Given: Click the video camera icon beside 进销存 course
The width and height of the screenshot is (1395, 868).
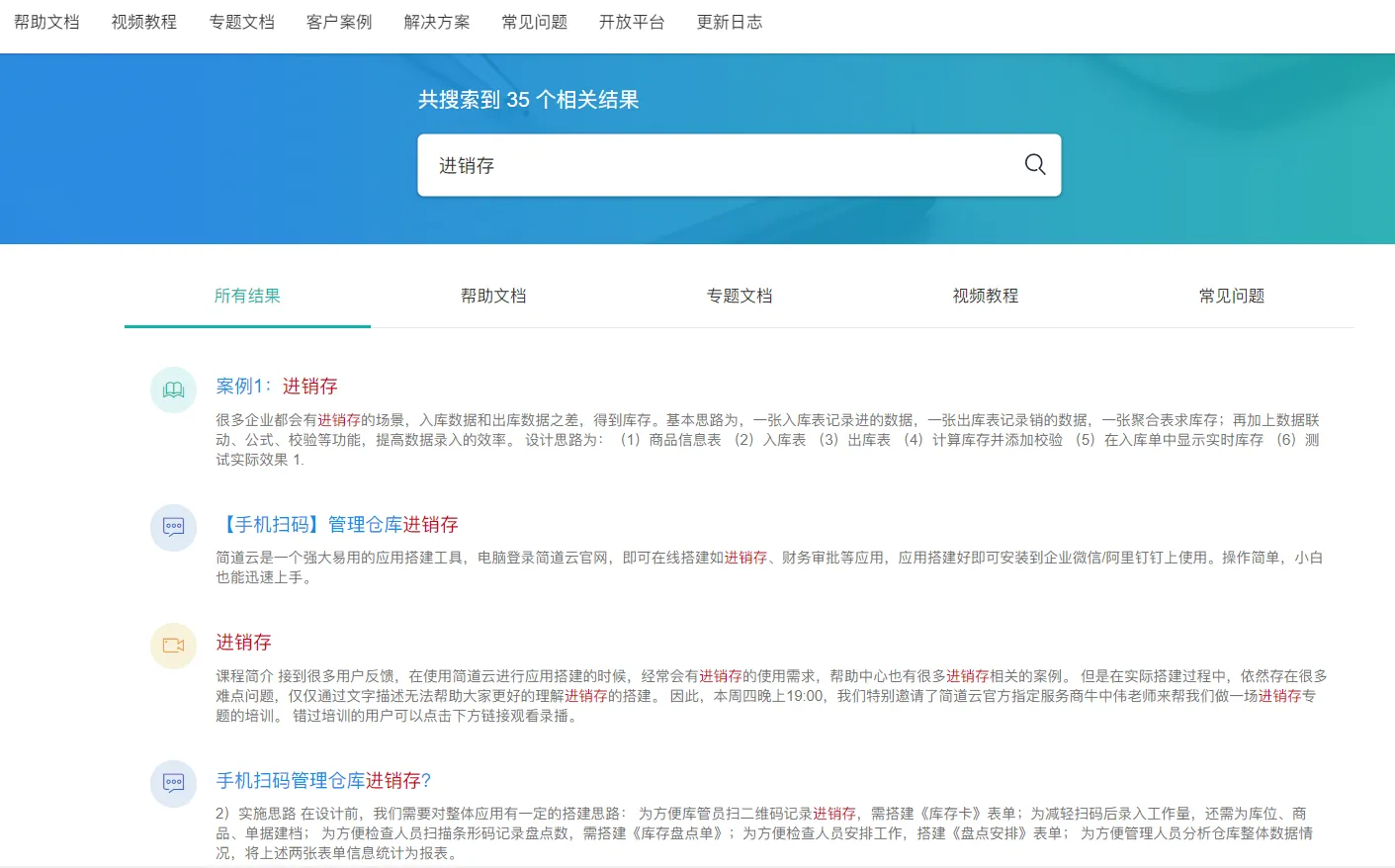Looking at the screenshot, I should pos(174,646).
